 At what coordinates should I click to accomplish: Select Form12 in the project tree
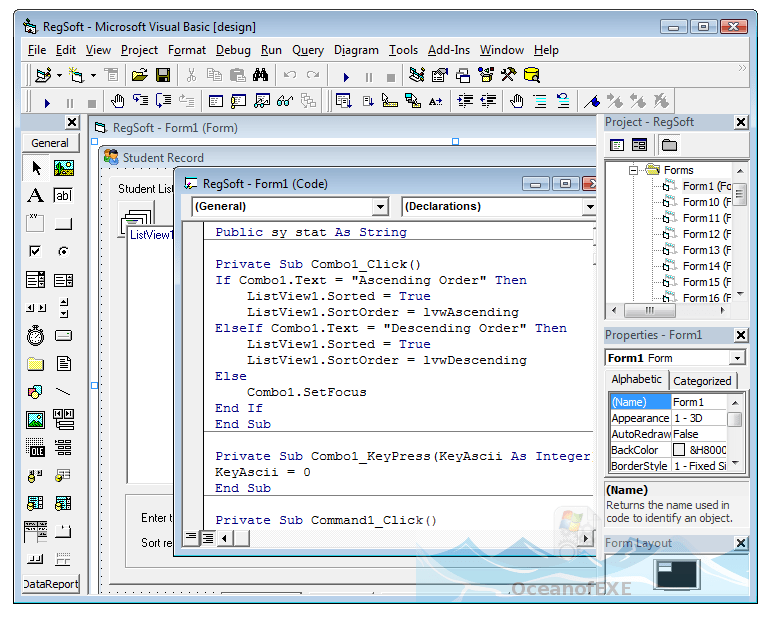coord(700,234)
